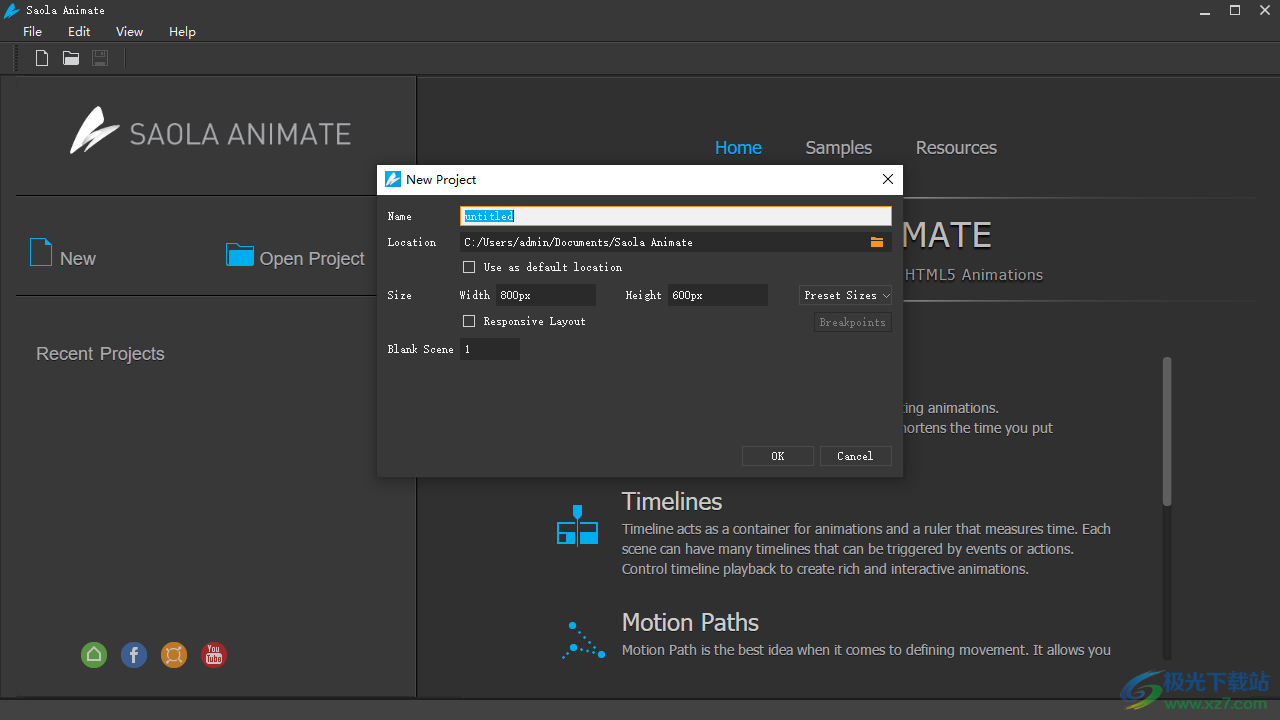Click the Open Project link
Viewport: 1280px width, 720px height.
coord(312,259)
